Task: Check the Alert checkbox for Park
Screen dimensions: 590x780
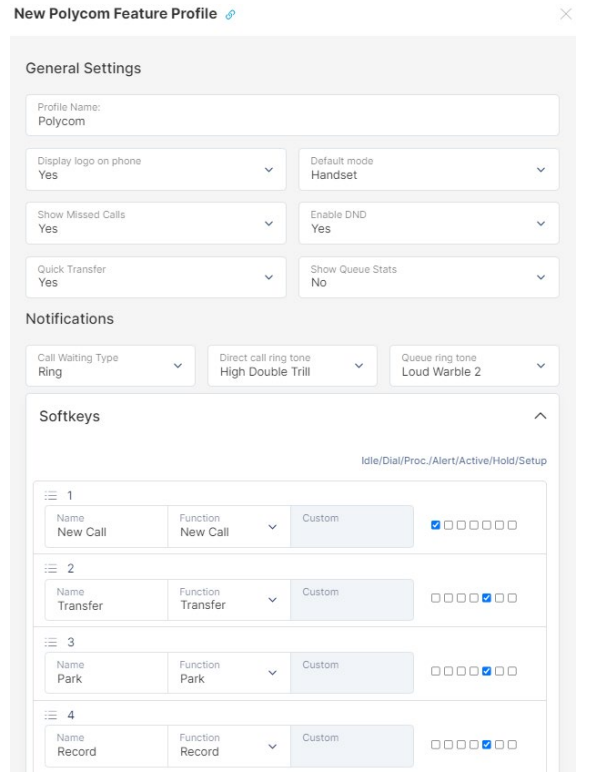Action: pyautogui.click(x=474, y=671)
